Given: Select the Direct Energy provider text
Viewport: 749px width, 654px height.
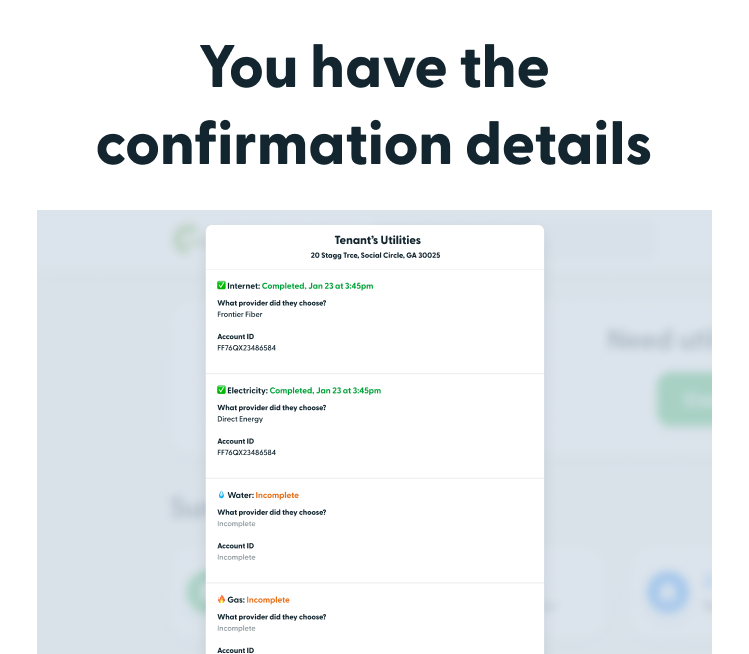Looking at the screenshot, I should pos(240,419).
